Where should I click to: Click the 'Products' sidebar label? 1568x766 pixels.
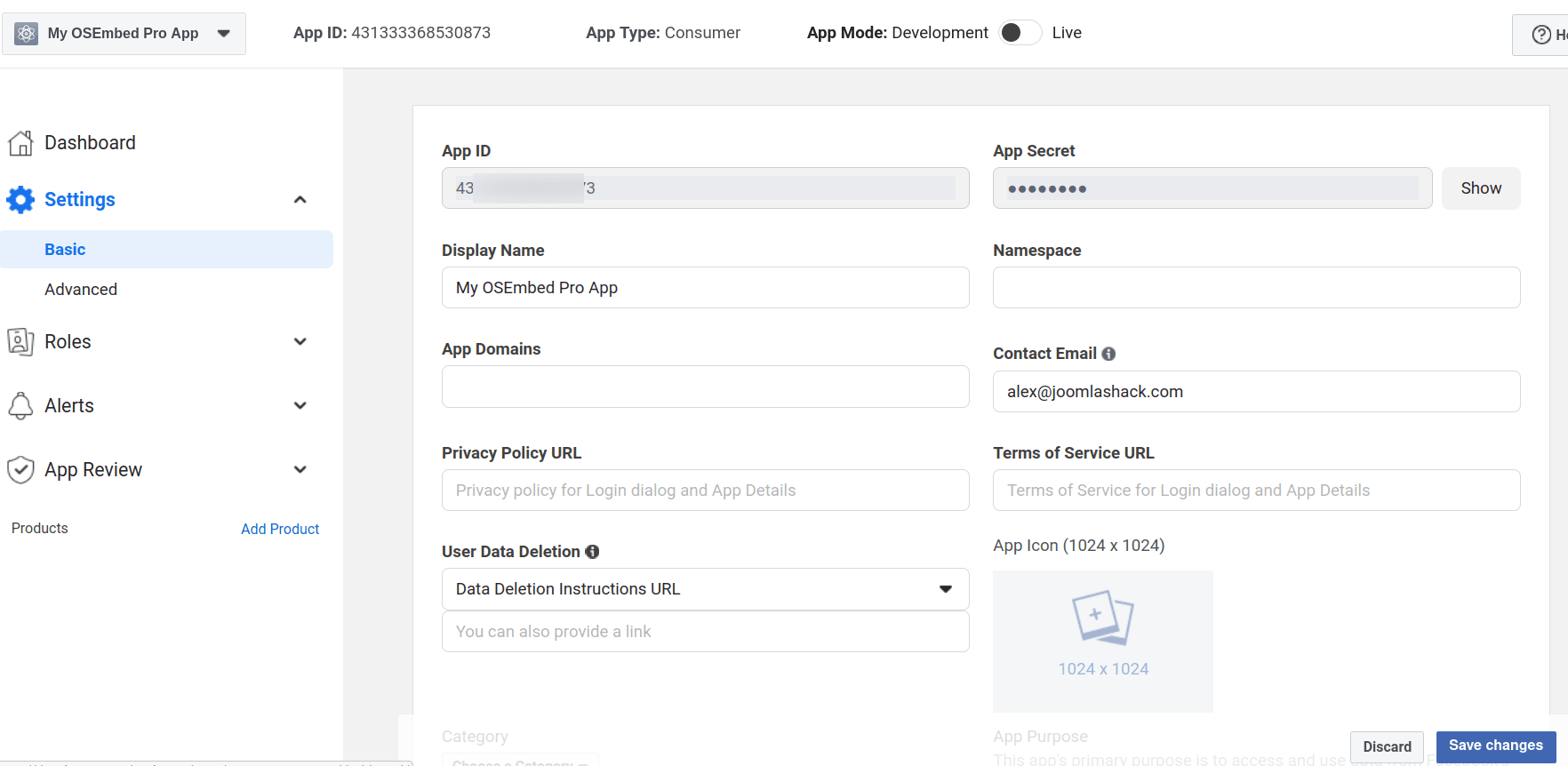point(40,529)
